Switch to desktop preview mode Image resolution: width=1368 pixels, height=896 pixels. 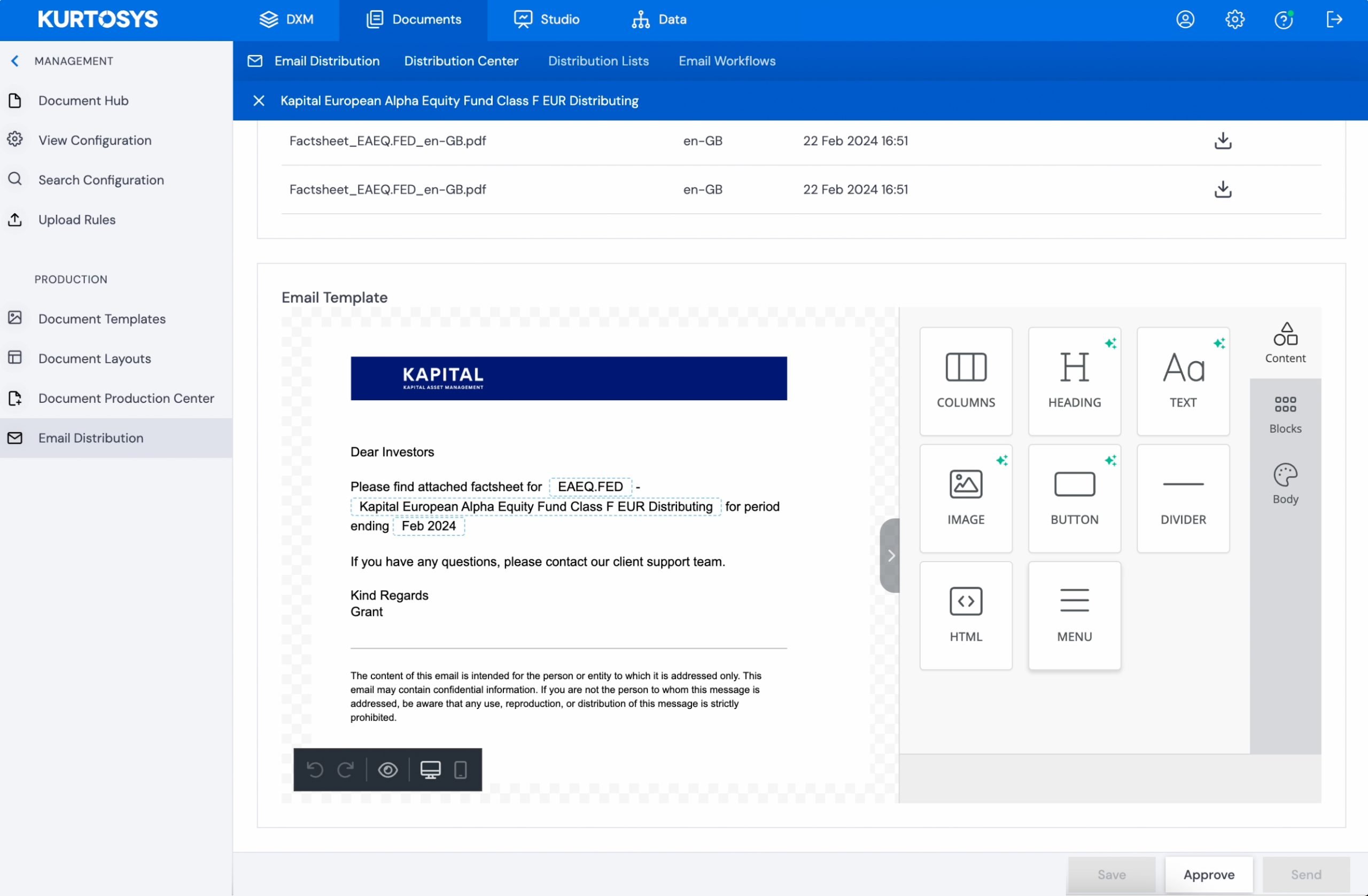pyautogui.click(x=430, y=769)
